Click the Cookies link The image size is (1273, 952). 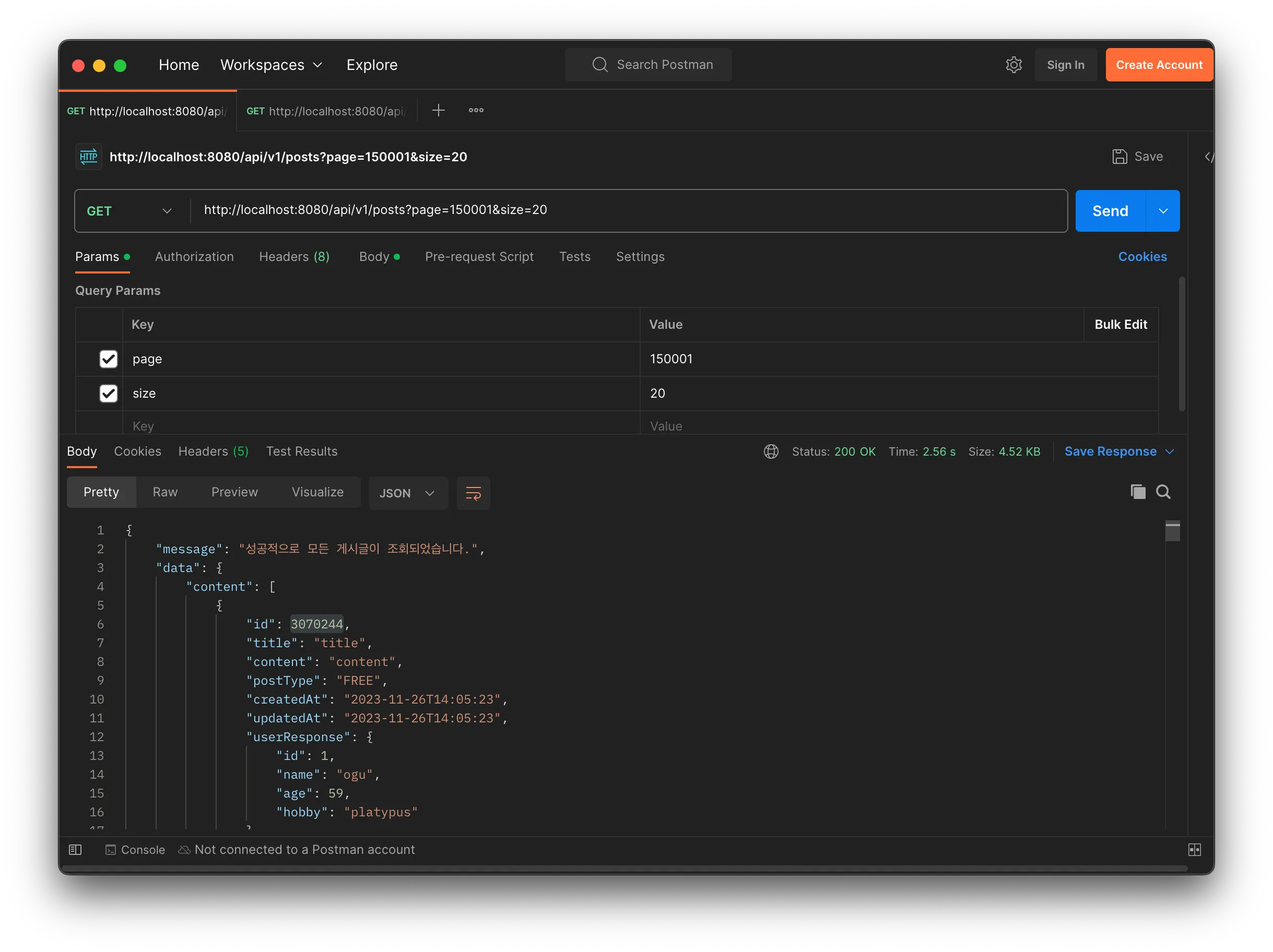[1142, 257]
